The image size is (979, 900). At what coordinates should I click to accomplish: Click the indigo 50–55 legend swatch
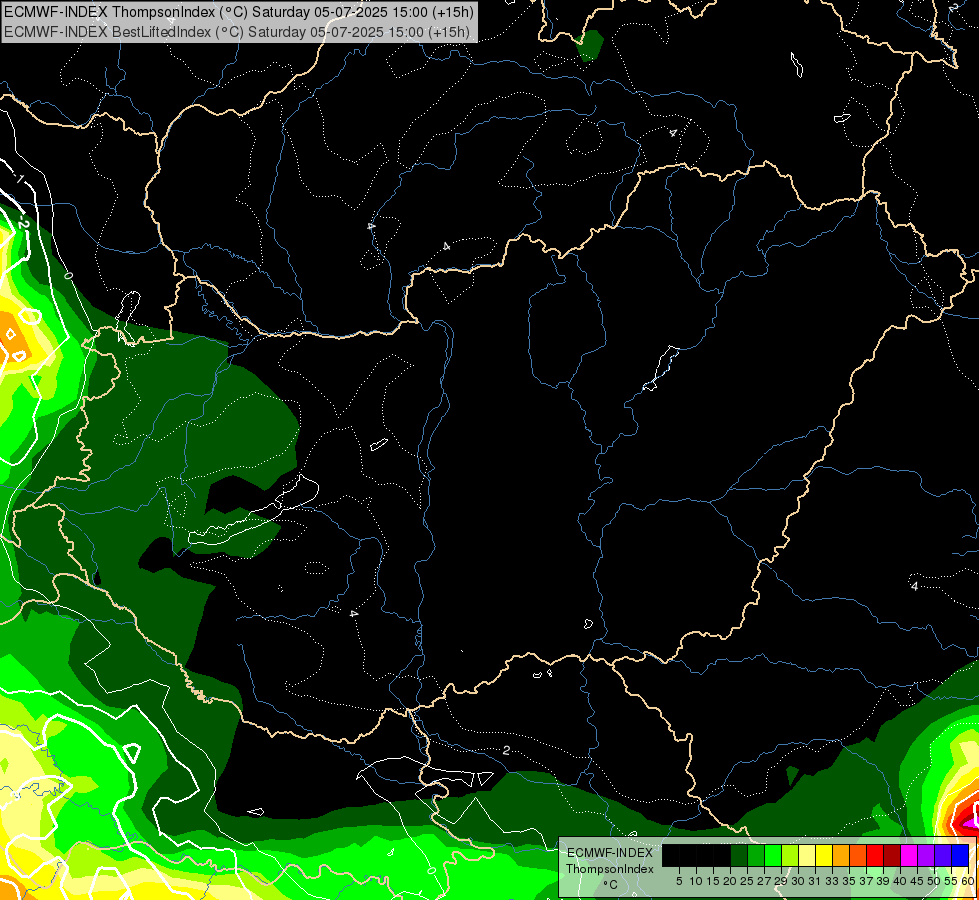(x=943, y=855)
